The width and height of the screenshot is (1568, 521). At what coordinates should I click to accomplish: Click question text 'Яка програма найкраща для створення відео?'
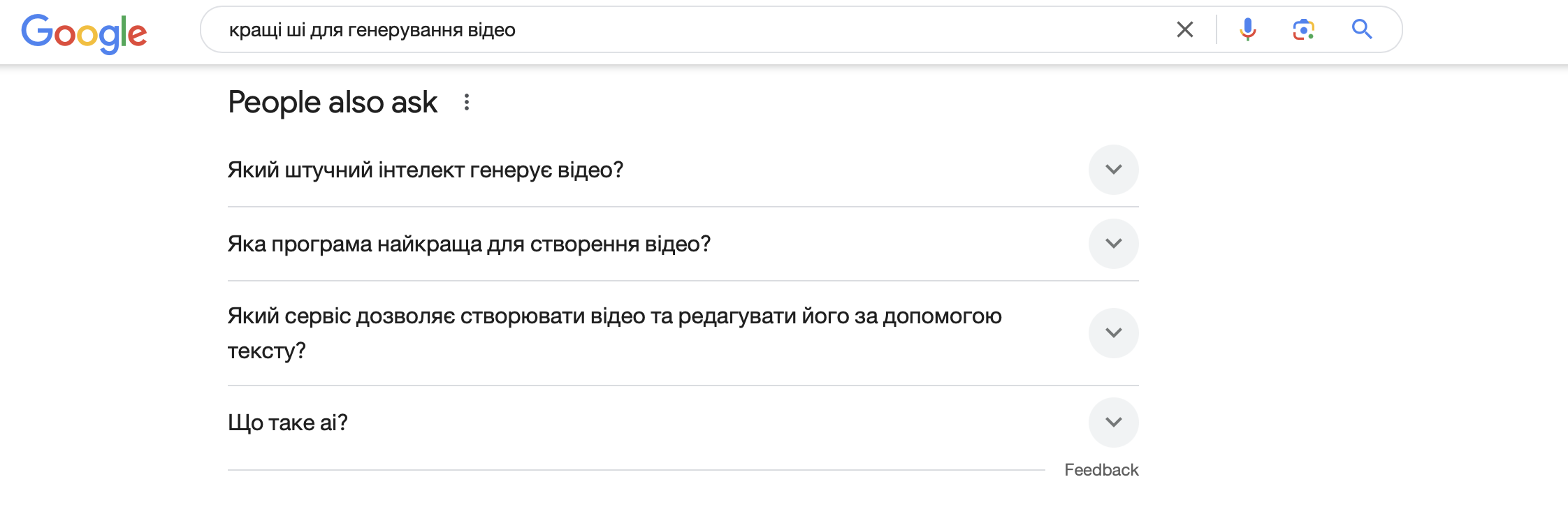click(x=469, y=244)
